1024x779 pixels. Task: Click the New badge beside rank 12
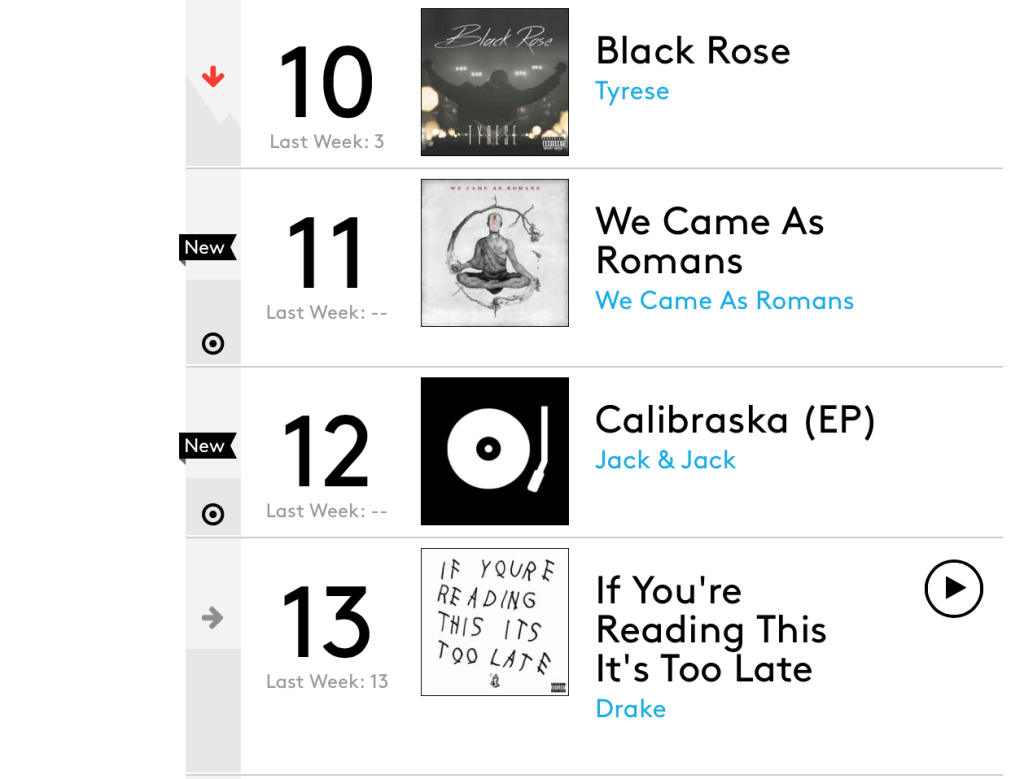[206, 446]
